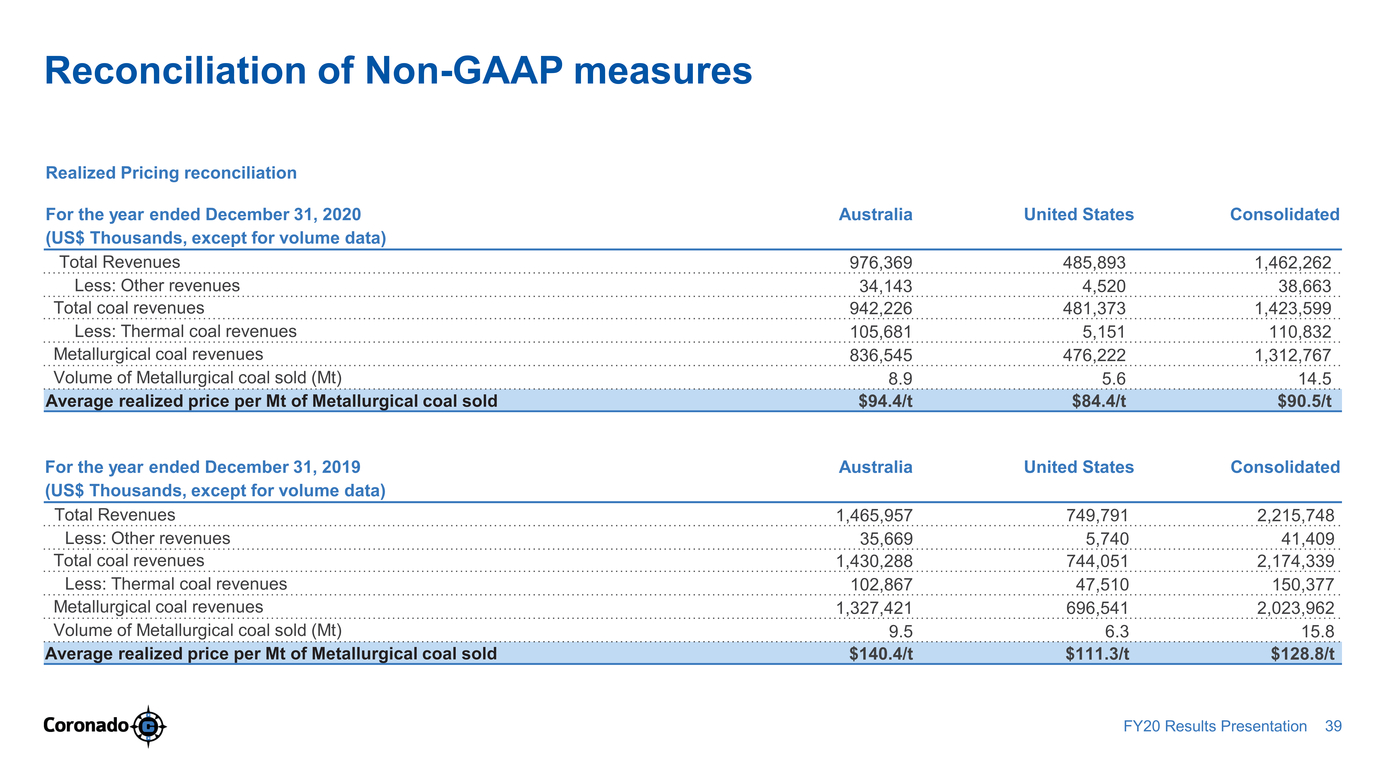Select Other revenues value 41,409
Screen dimensions: 1386x780
click(x=1307, y=539)
